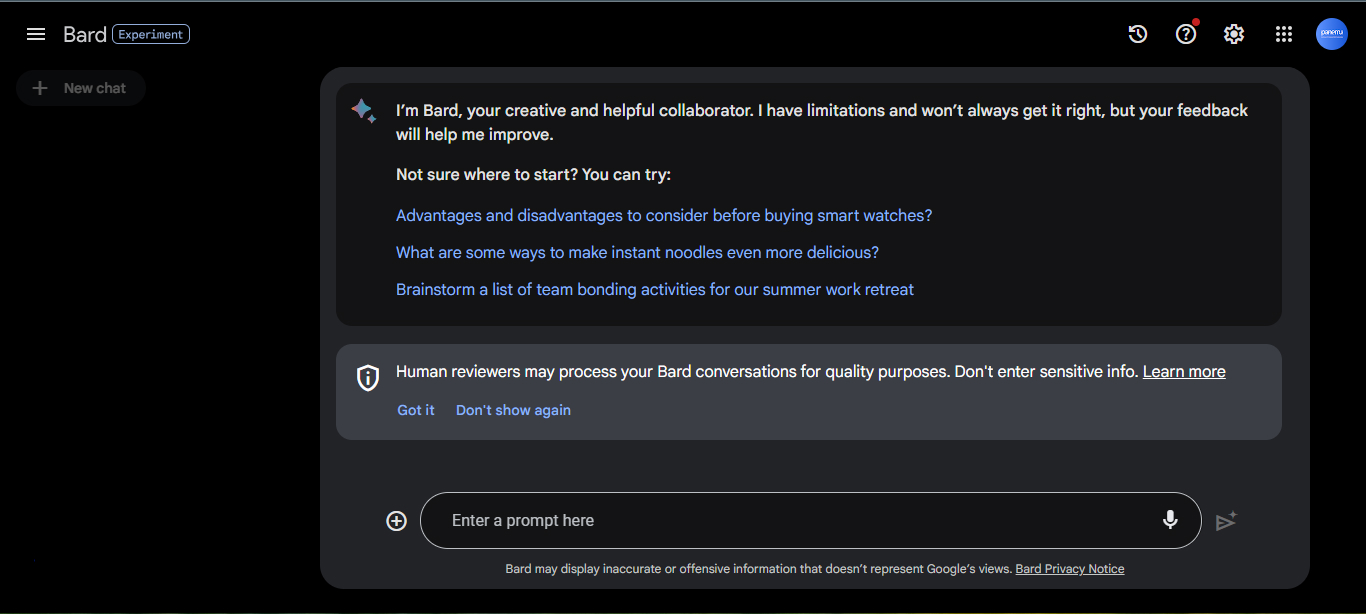Open the settings gear icon
The width and height of the screenshot is (1366, 614).
tap(1234, 34)
